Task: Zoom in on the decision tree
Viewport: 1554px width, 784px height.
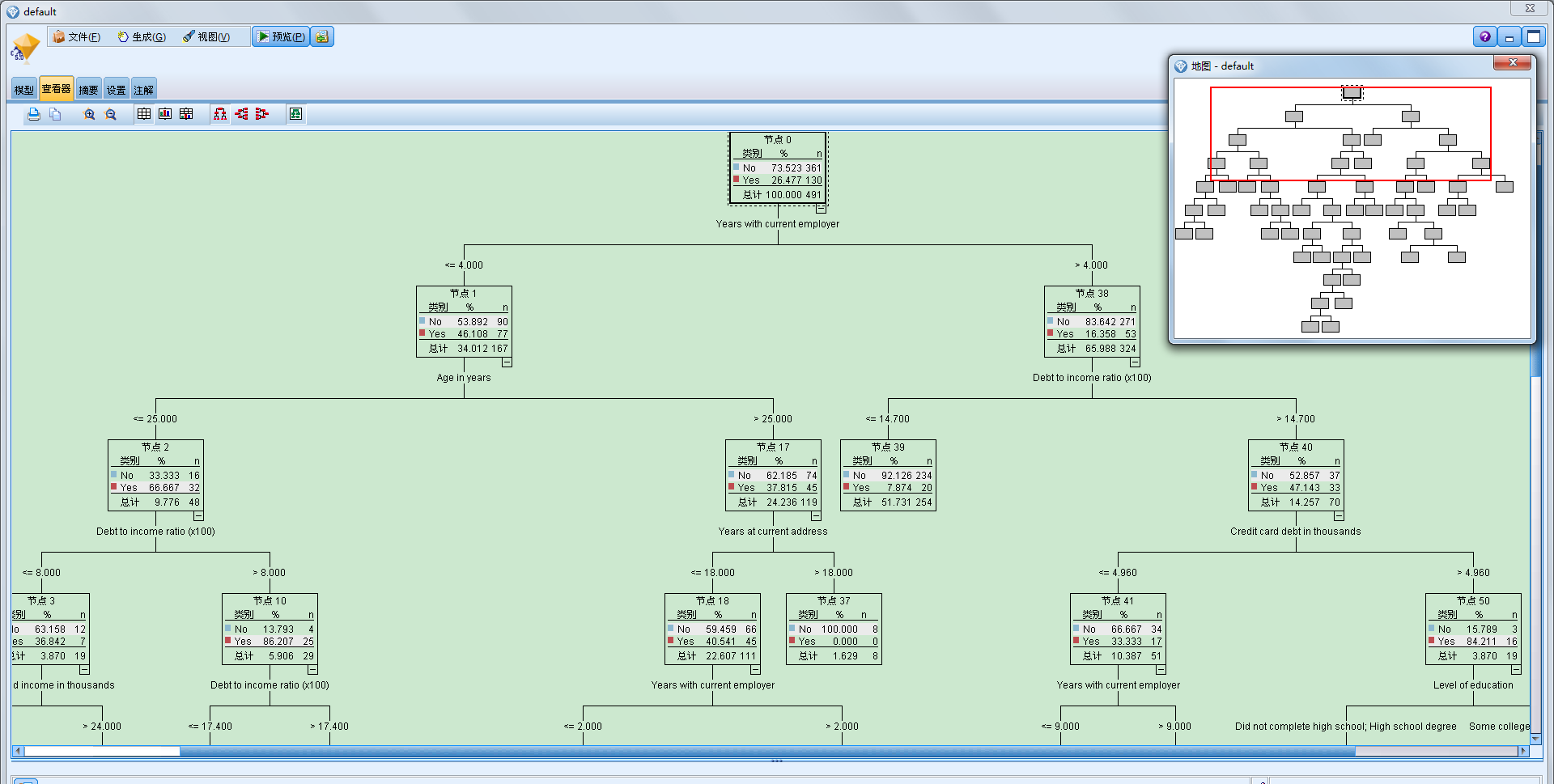Action: 90,114
